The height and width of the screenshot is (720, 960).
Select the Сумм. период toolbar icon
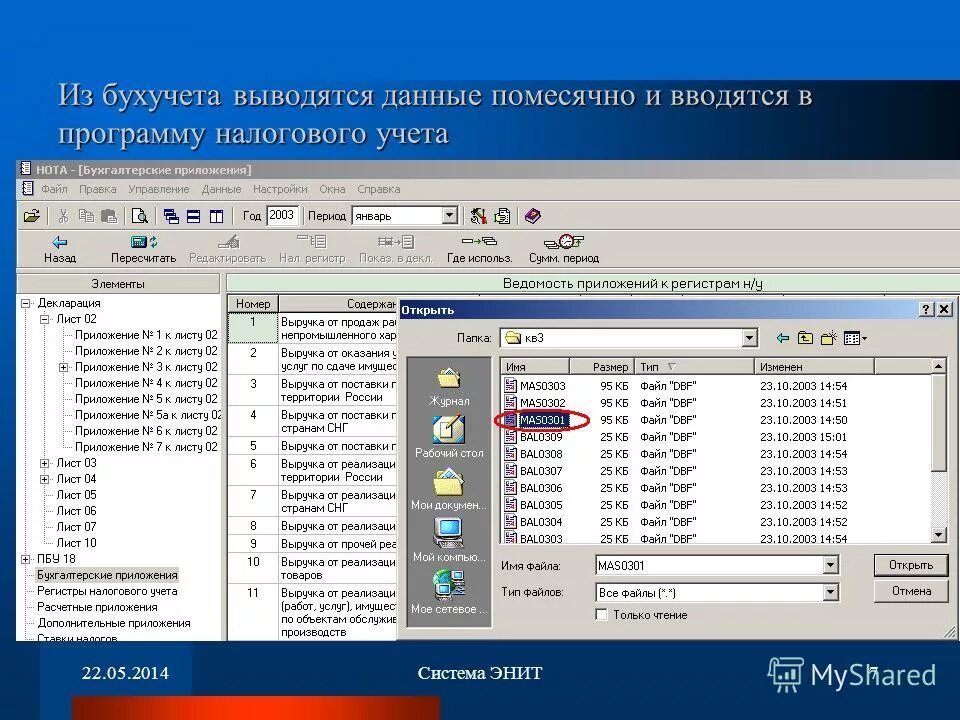565,241
